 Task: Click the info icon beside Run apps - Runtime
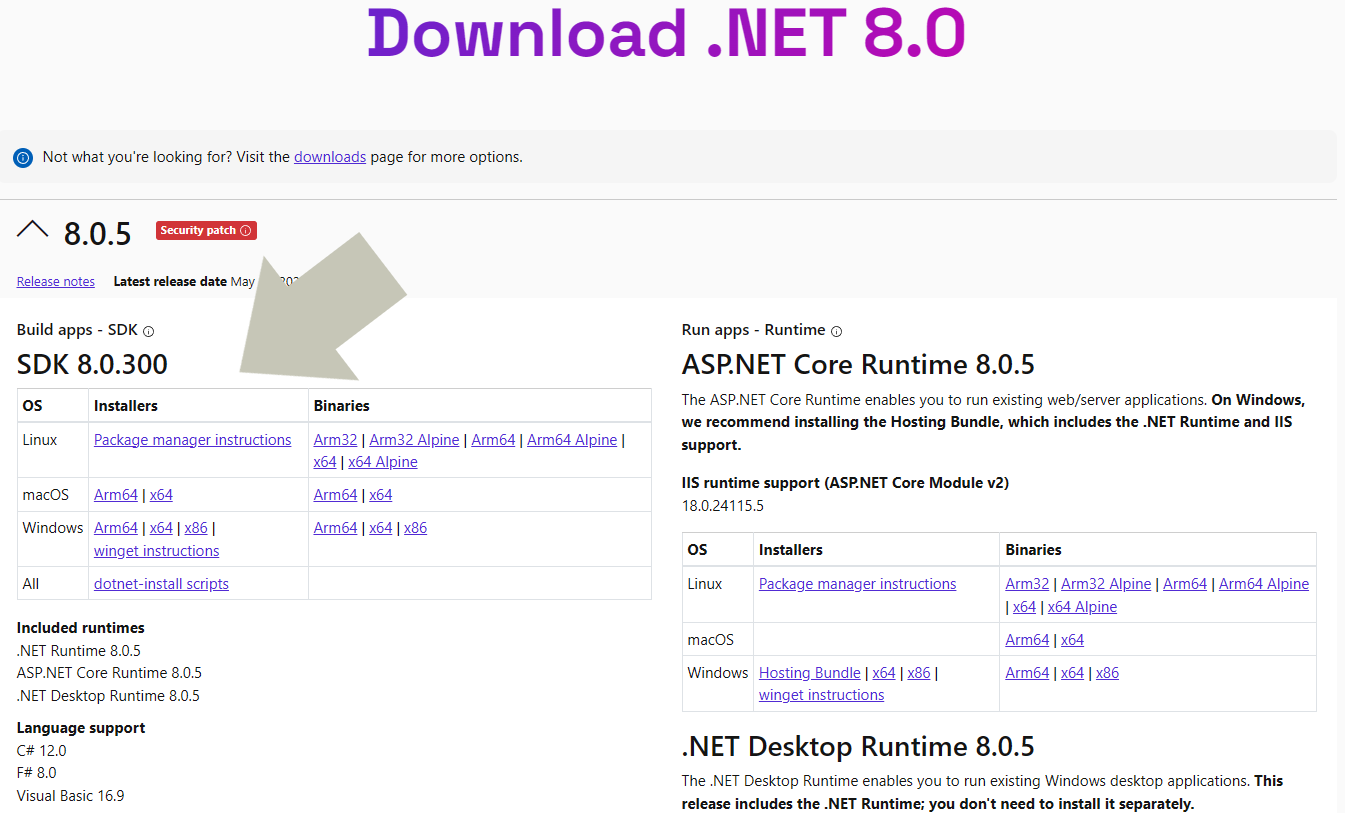[837, 331]
